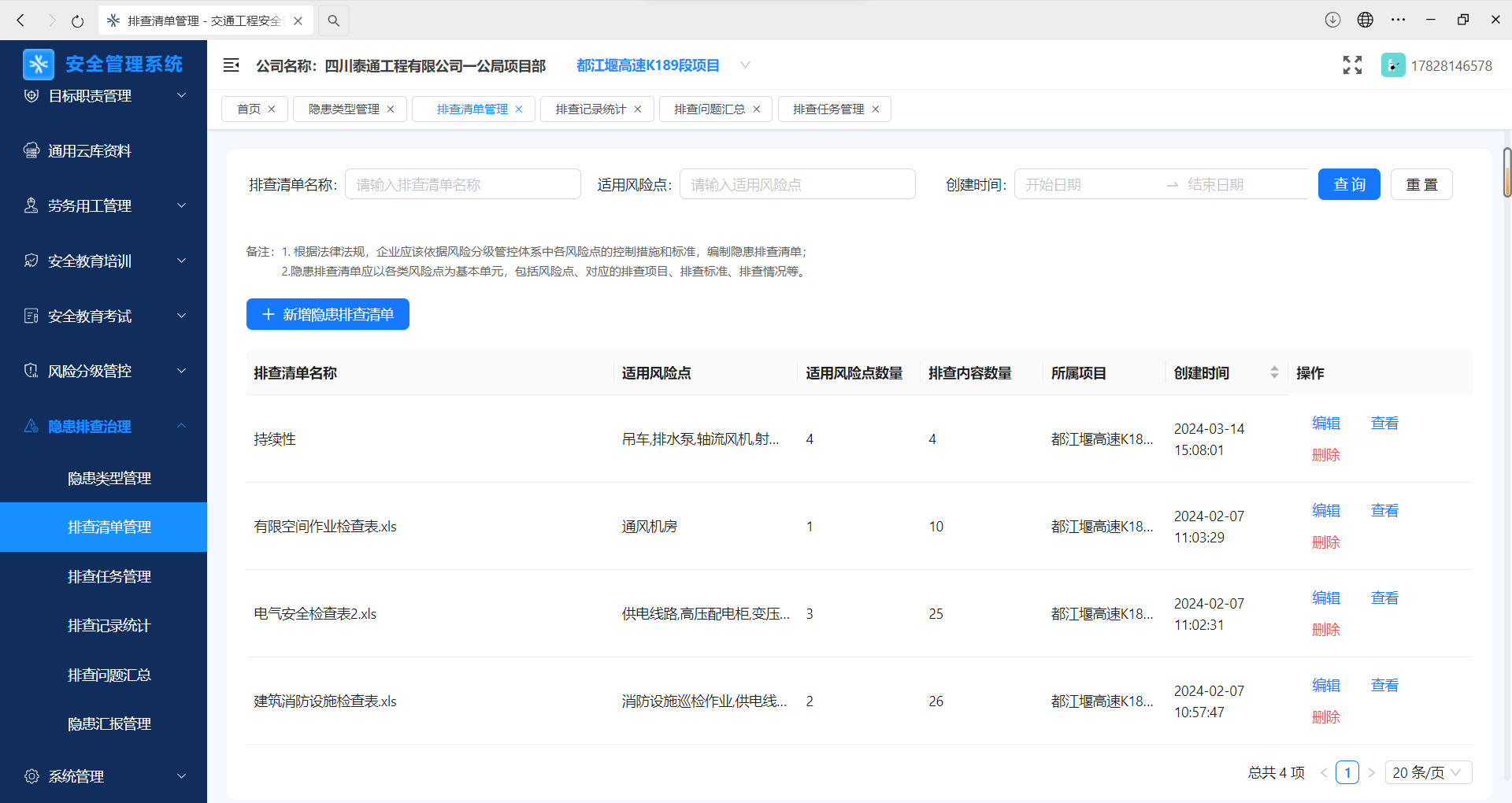Image resolution: width=1512 pixels, height=803 pixels.
Task: Open the 20条/页 page size dropdown
Action: (x=1428, y=772)
